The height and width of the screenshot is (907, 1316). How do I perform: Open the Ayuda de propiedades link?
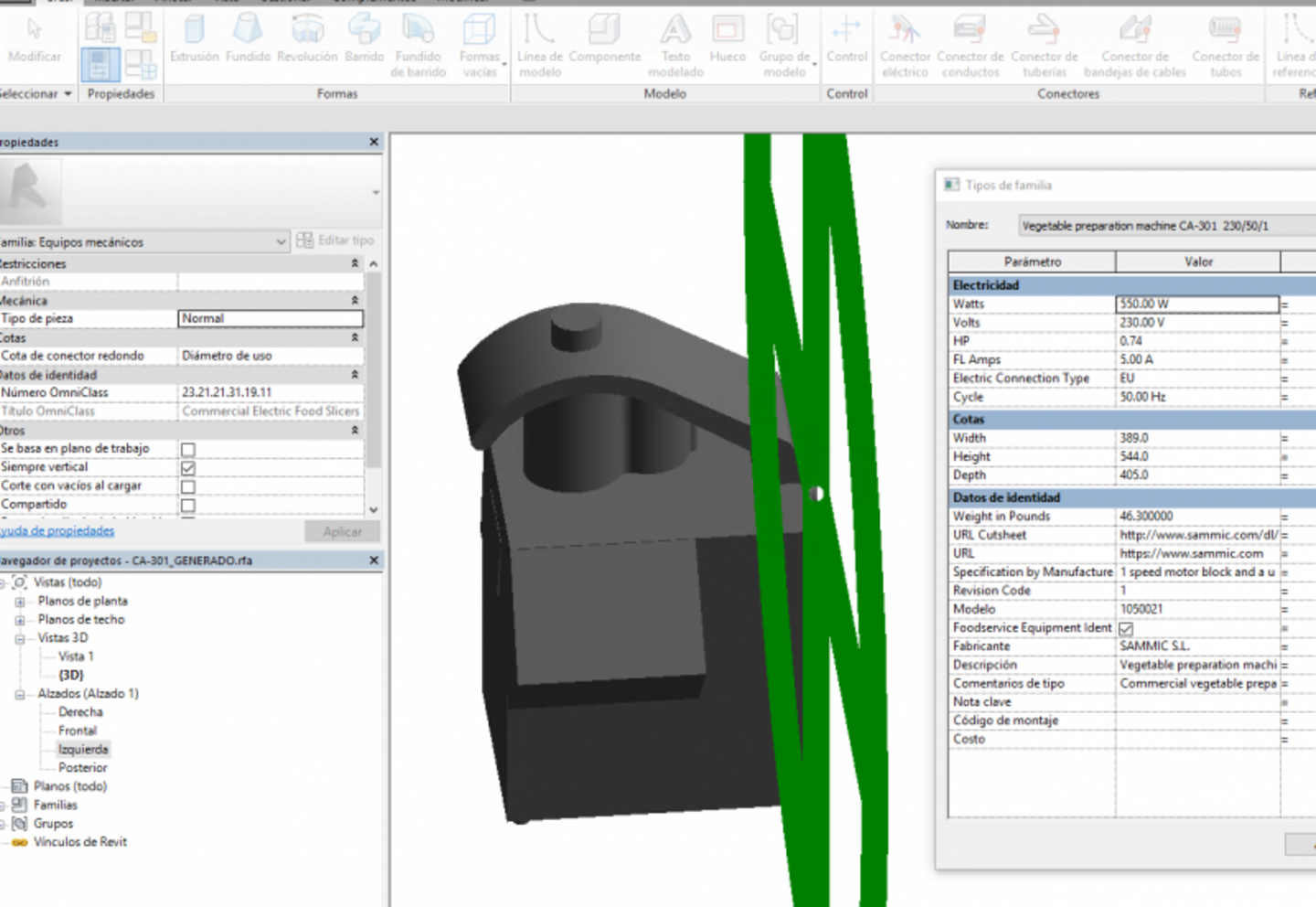pos(57,530)
